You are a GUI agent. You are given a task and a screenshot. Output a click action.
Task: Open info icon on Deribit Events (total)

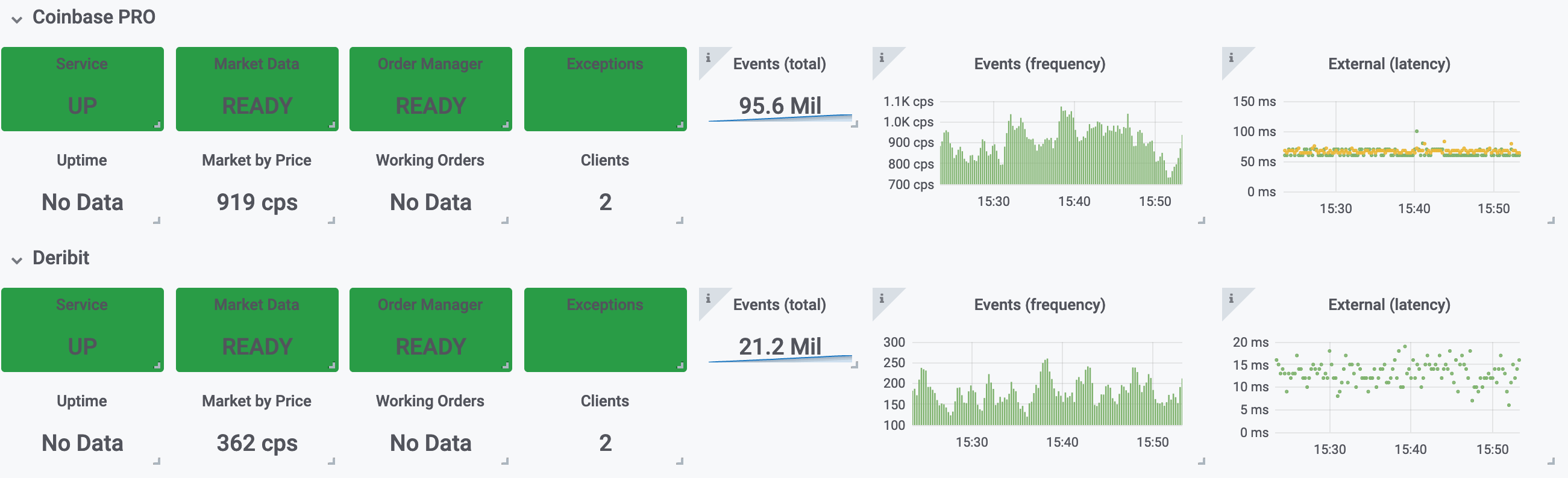708,299
